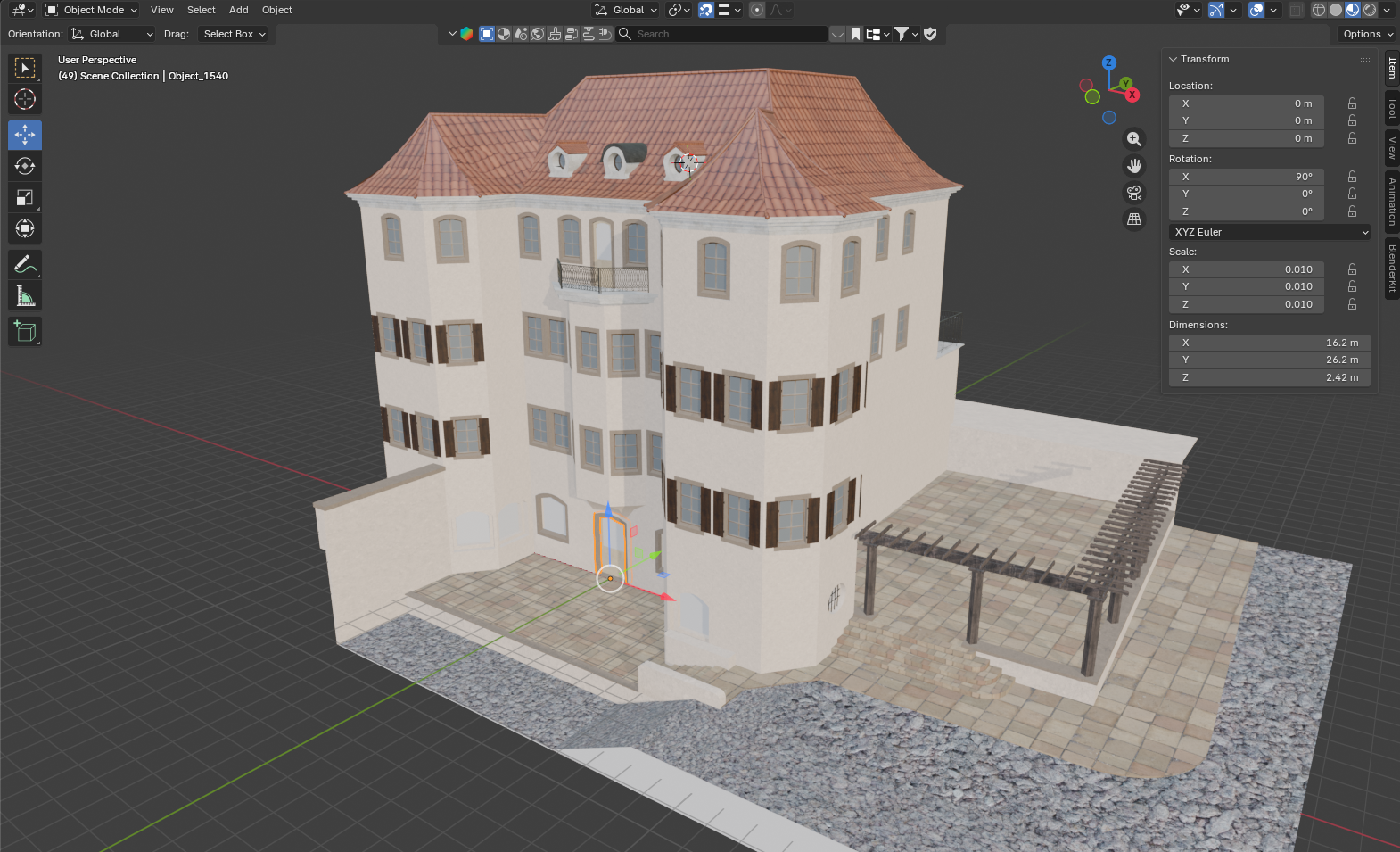Choose the Scale tool
The height and width of the screenshot is (852, 1400).
coord(25,197)
